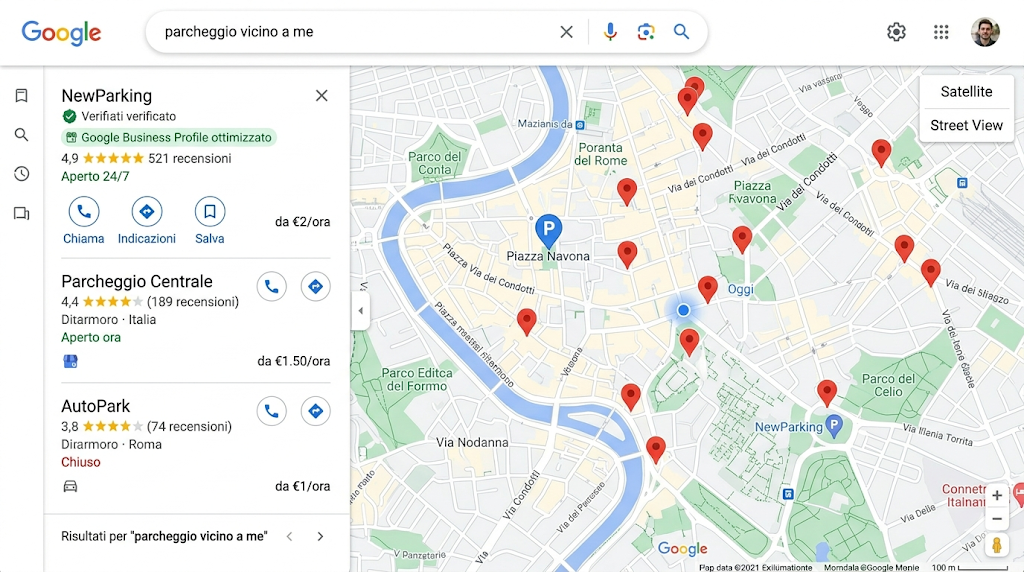This screenshot has width=1024, height=572.
Task: Click the Piazza Navona map label
Action: pyautogui.click(x=548, y=257)
